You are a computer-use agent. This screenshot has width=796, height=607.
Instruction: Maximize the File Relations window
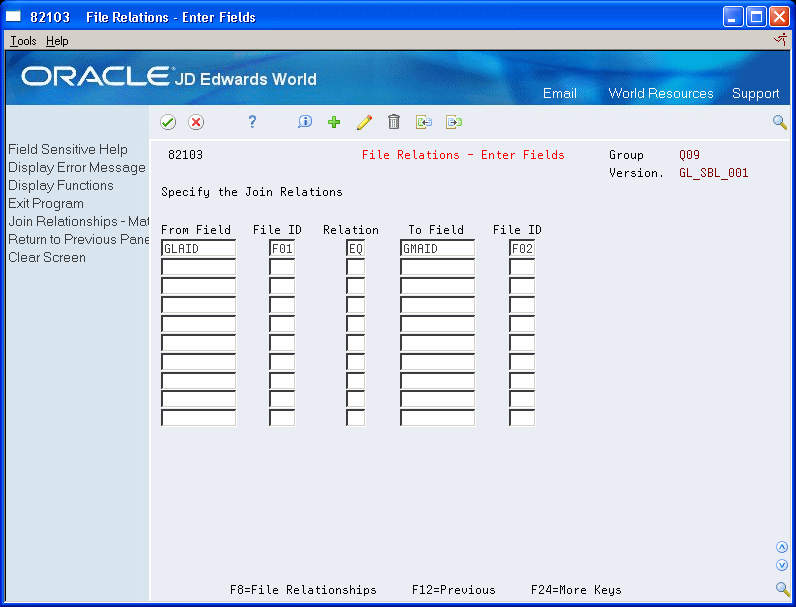(x=756, y=17)
